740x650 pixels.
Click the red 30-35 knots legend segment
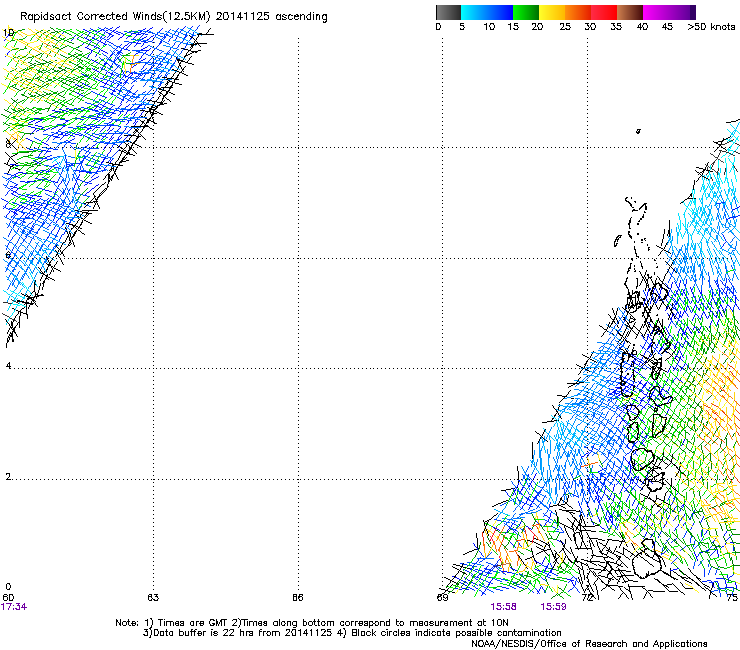point(604,12)
